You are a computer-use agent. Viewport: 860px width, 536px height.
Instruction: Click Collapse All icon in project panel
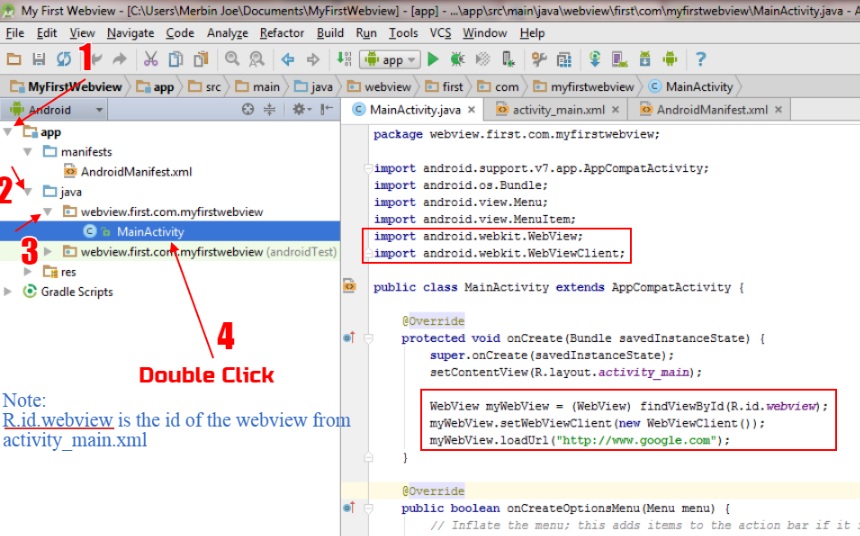coord(269,109)
